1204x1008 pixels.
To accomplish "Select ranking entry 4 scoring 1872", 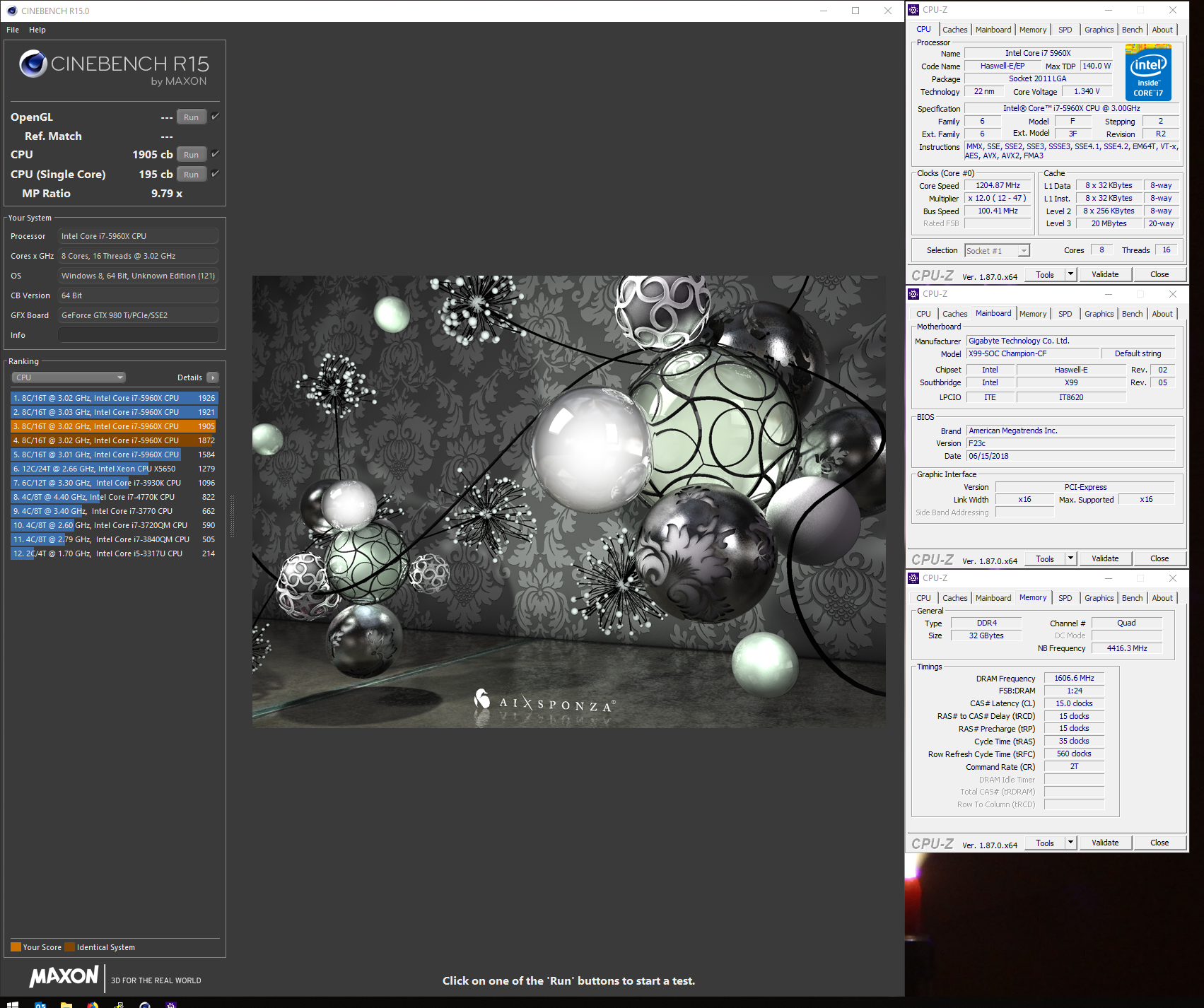I will (x=114, y=440).
